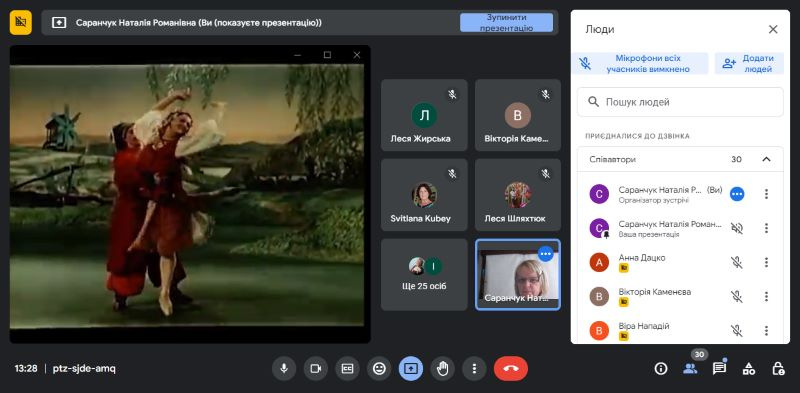Click the mute-all microphone icon in Люди panel
The image size is (800, 393).
(x=585, y=64)
